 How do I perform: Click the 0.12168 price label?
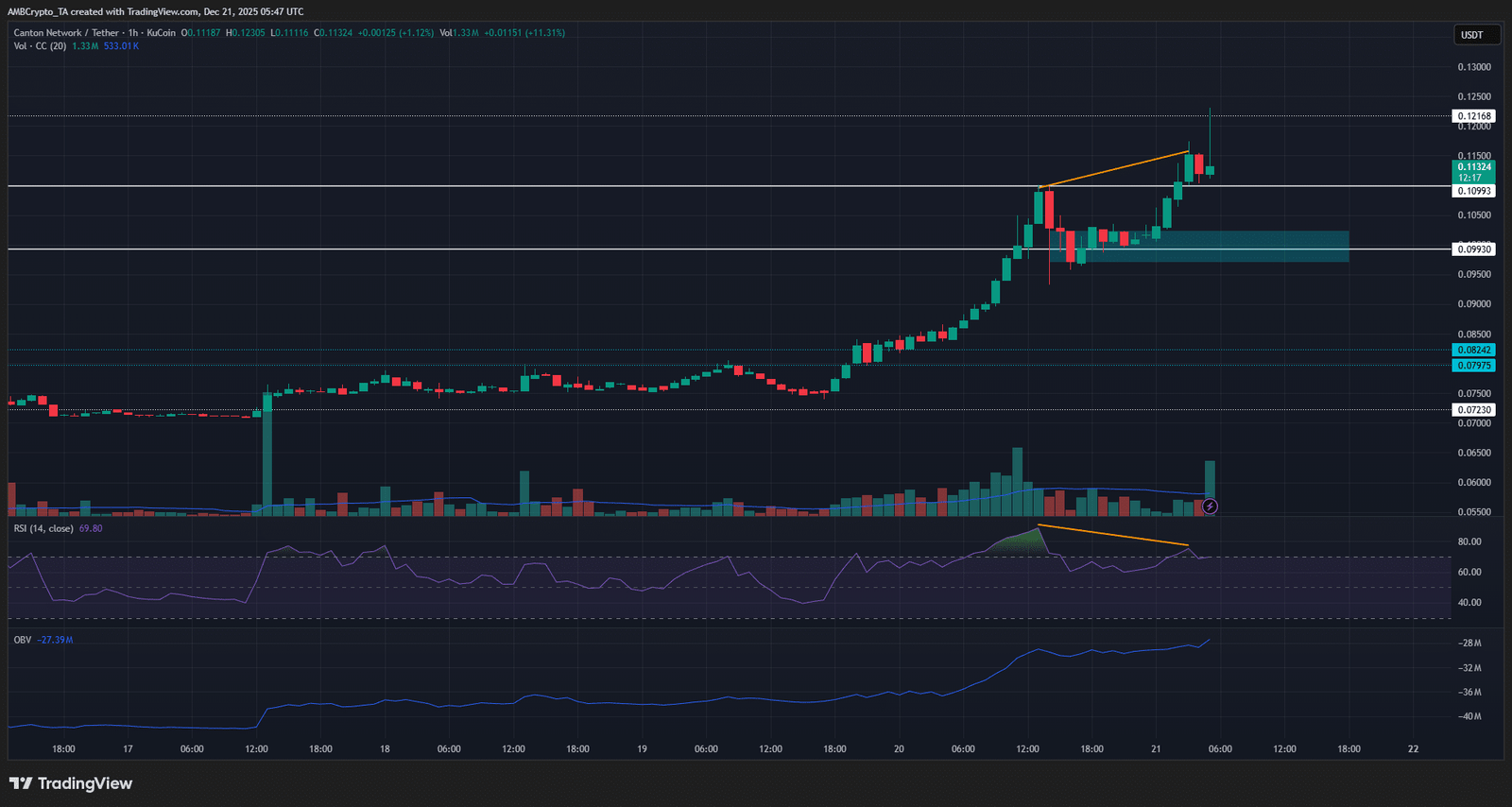click(x=1474, y=116)
